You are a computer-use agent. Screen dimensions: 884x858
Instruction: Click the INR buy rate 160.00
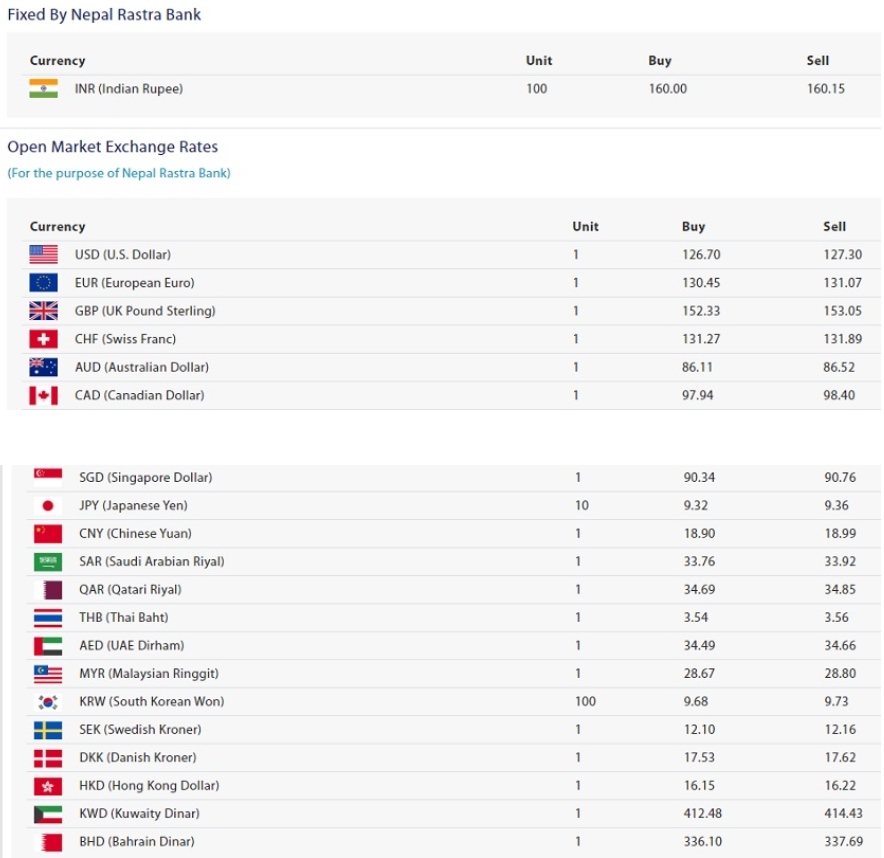668,89
